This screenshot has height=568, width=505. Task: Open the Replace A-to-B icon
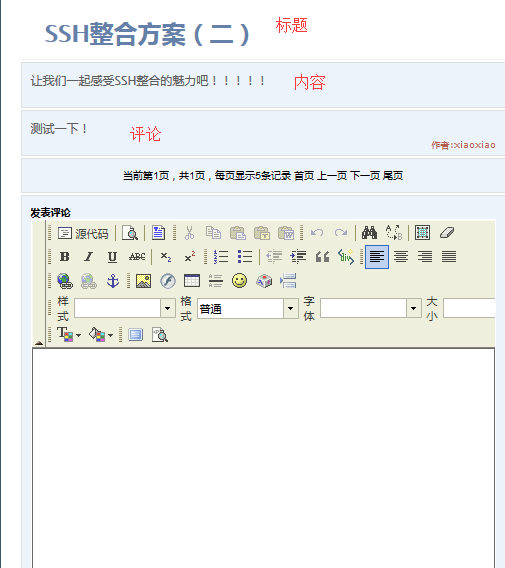(394, 233)
